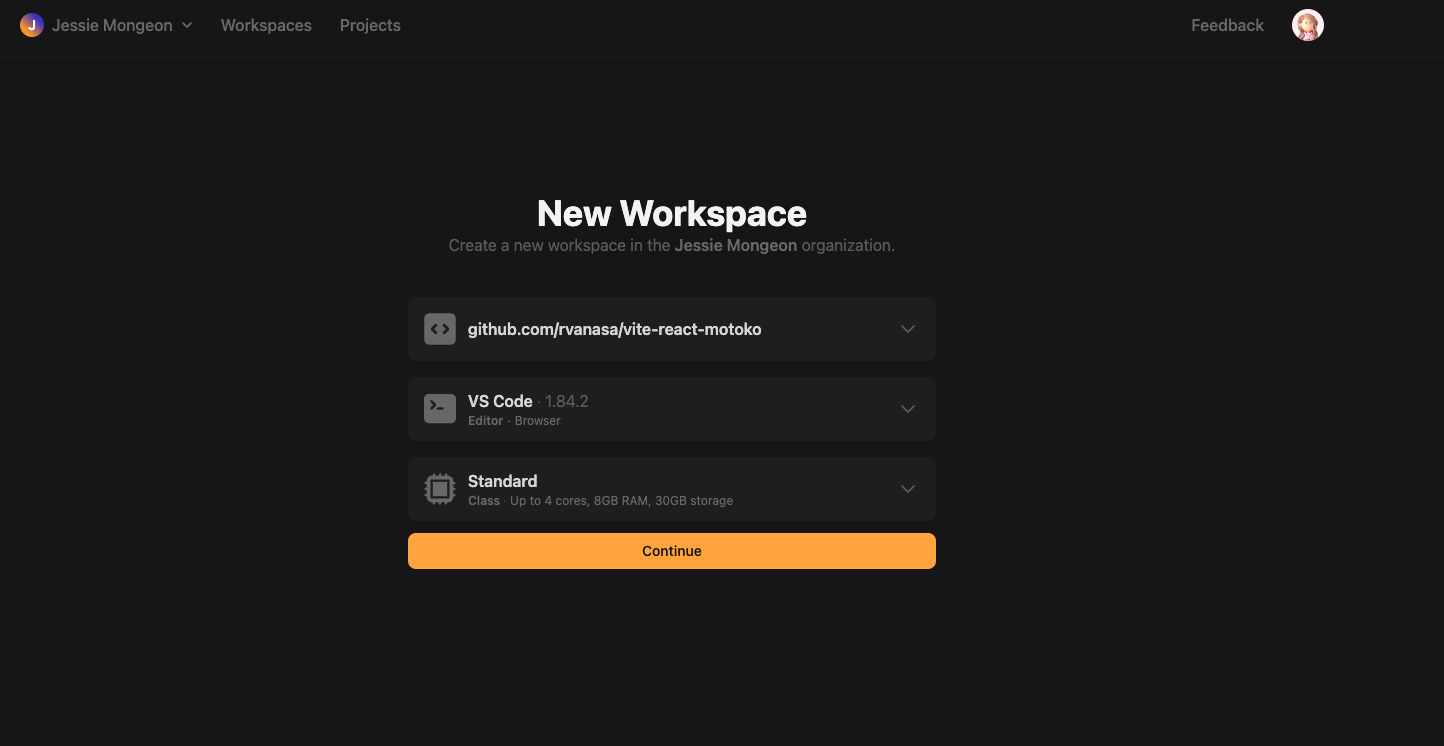1444x746 pixels.
Task: Expand the VS Code editor chevron
Action: coord(908,409)
